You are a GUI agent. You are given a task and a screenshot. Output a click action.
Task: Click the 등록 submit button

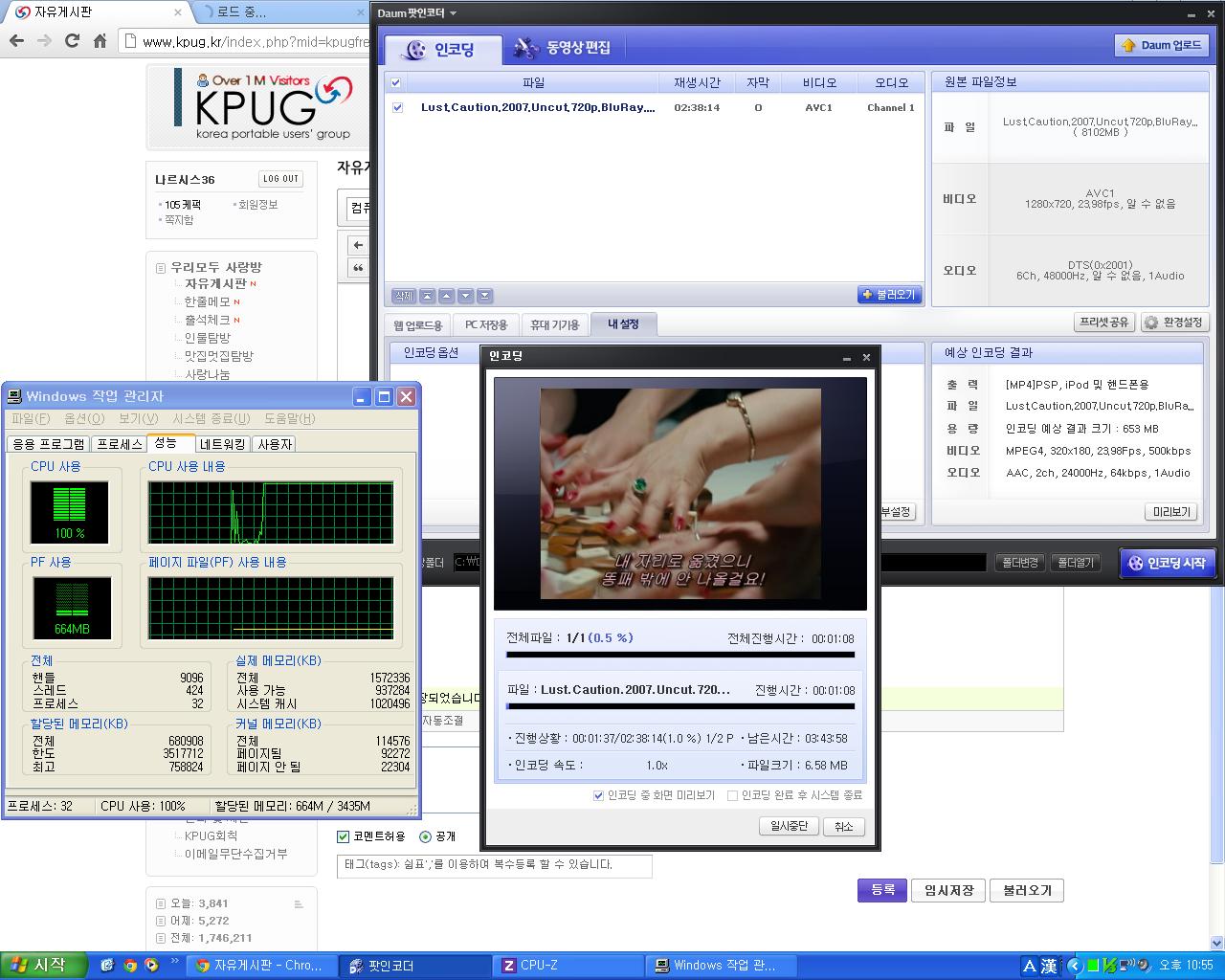click(882, 890)
